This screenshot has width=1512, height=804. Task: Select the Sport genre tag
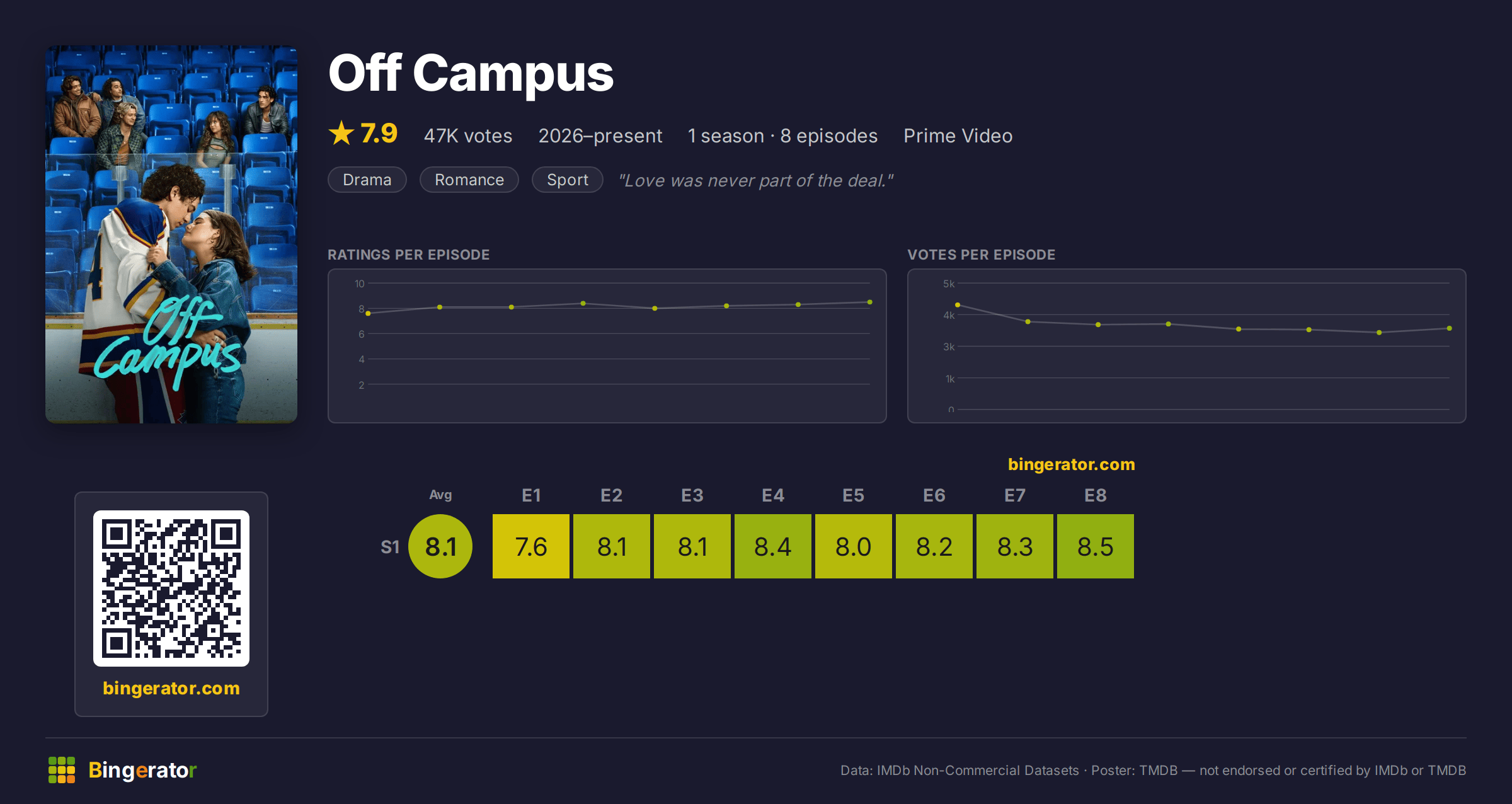pos(568,180)
